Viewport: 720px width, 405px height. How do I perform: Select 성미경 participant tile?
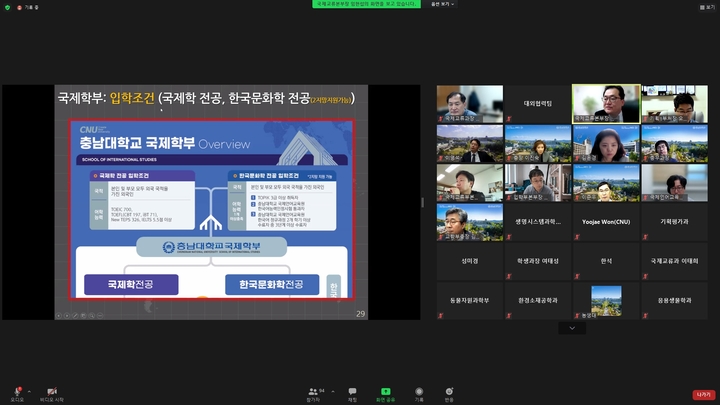point(470,261)
